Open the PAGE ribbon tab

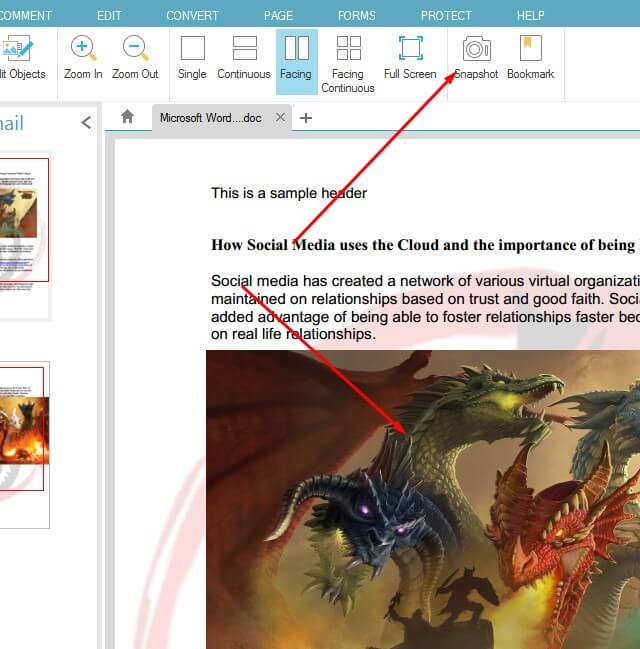[278, 16]
